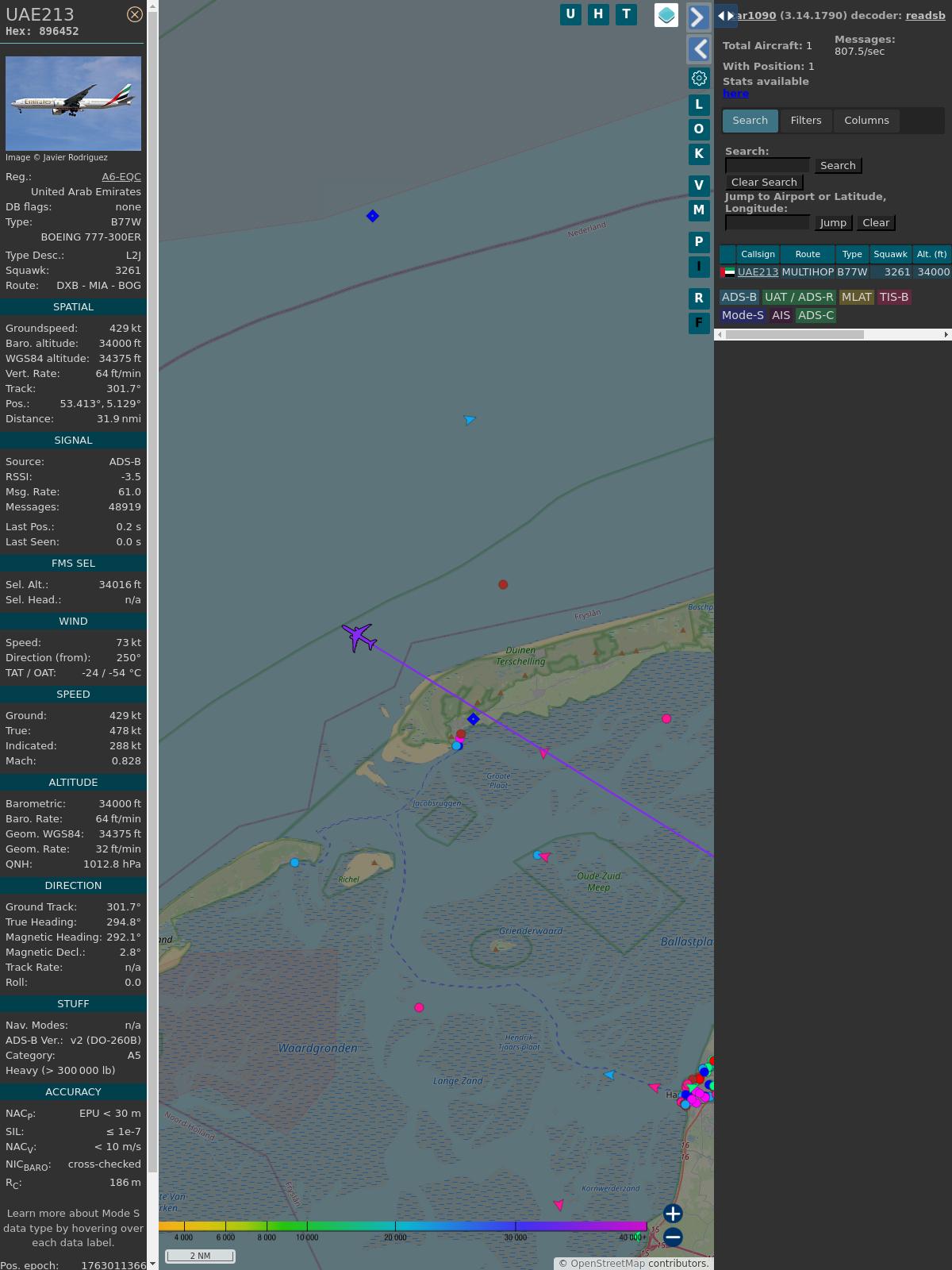Toggle the K map button
Viewport: 952px width, 1270px height.
[699, 154]
